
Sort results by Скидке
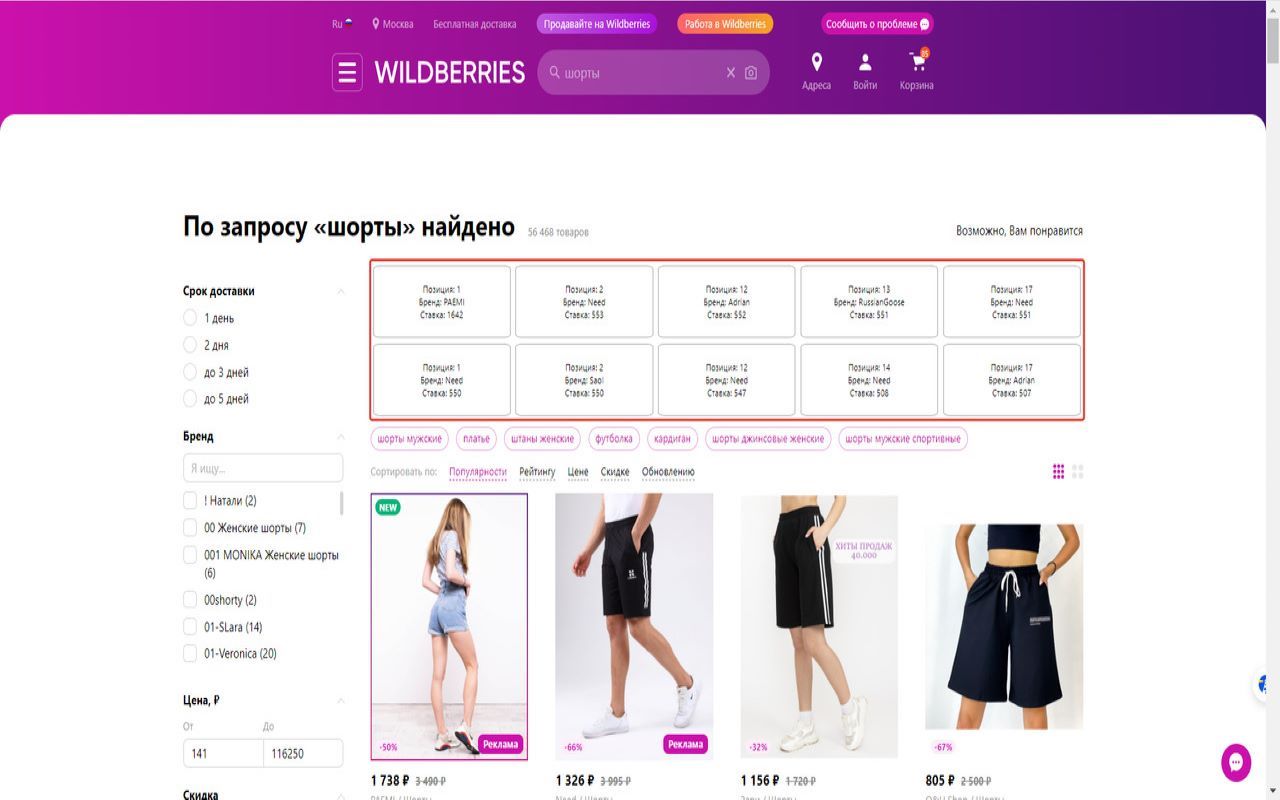[615, 472]
